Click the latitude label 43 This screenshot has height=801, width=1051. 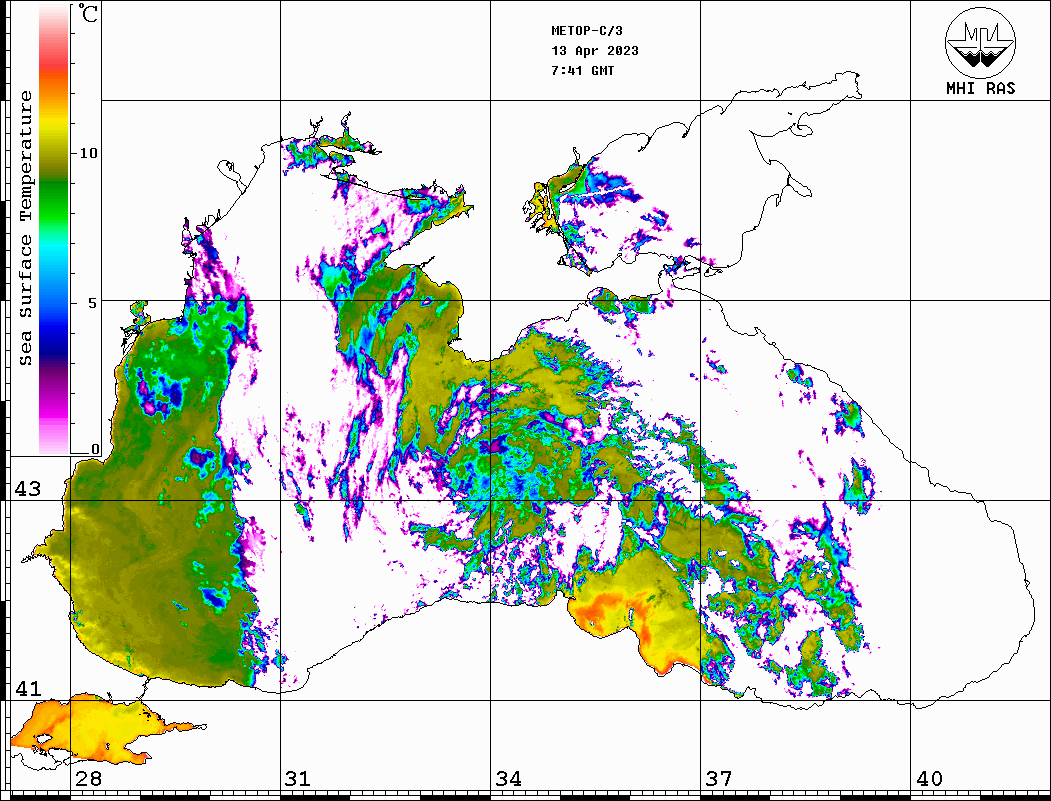point(27,489)
